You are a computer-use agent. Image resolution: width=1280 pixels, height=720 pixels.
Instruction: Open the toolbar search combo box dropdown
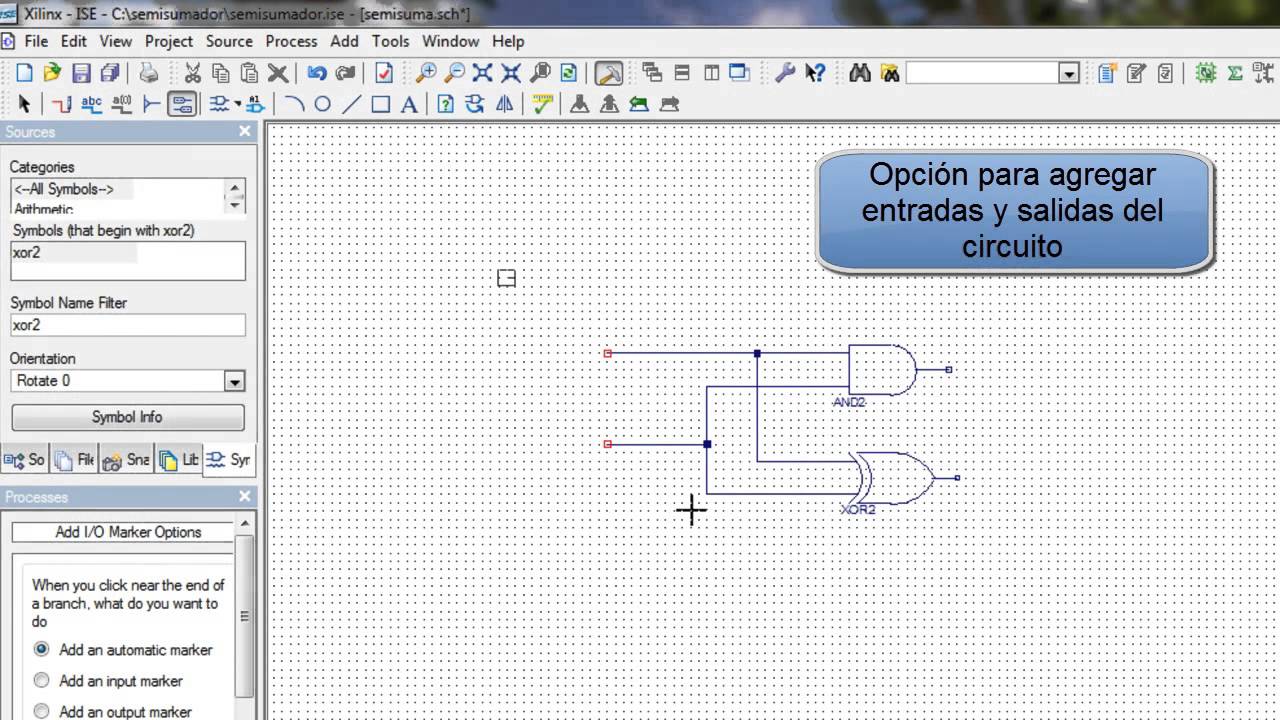click(x=1069, y=74)
